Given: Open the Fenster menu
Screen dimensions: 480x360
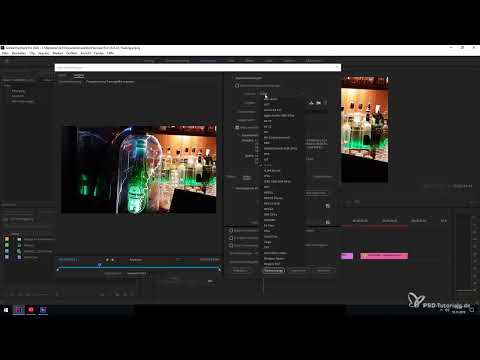Looking at the screenshot, I should [x=98, y=53].
